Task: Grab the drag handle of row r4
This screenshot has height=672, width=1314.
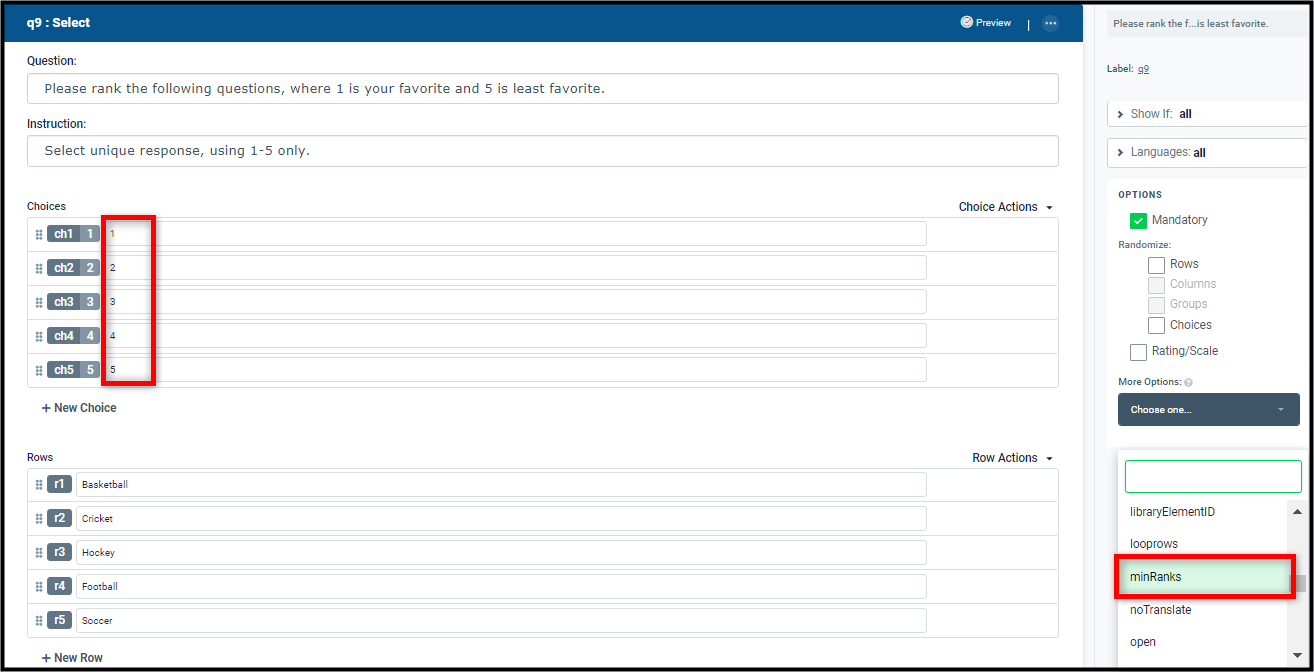Action: (40, 587)
